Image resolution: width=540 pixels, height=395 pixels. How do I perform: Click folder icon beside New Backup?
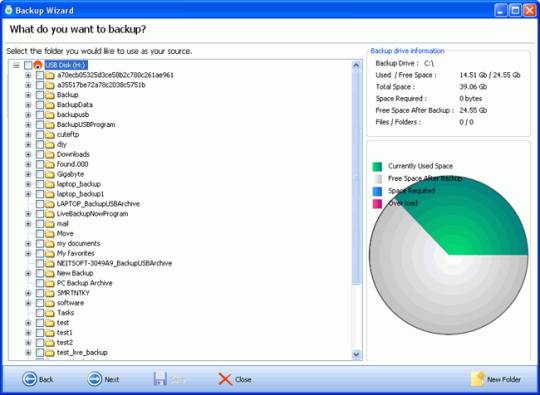point(50,273)
